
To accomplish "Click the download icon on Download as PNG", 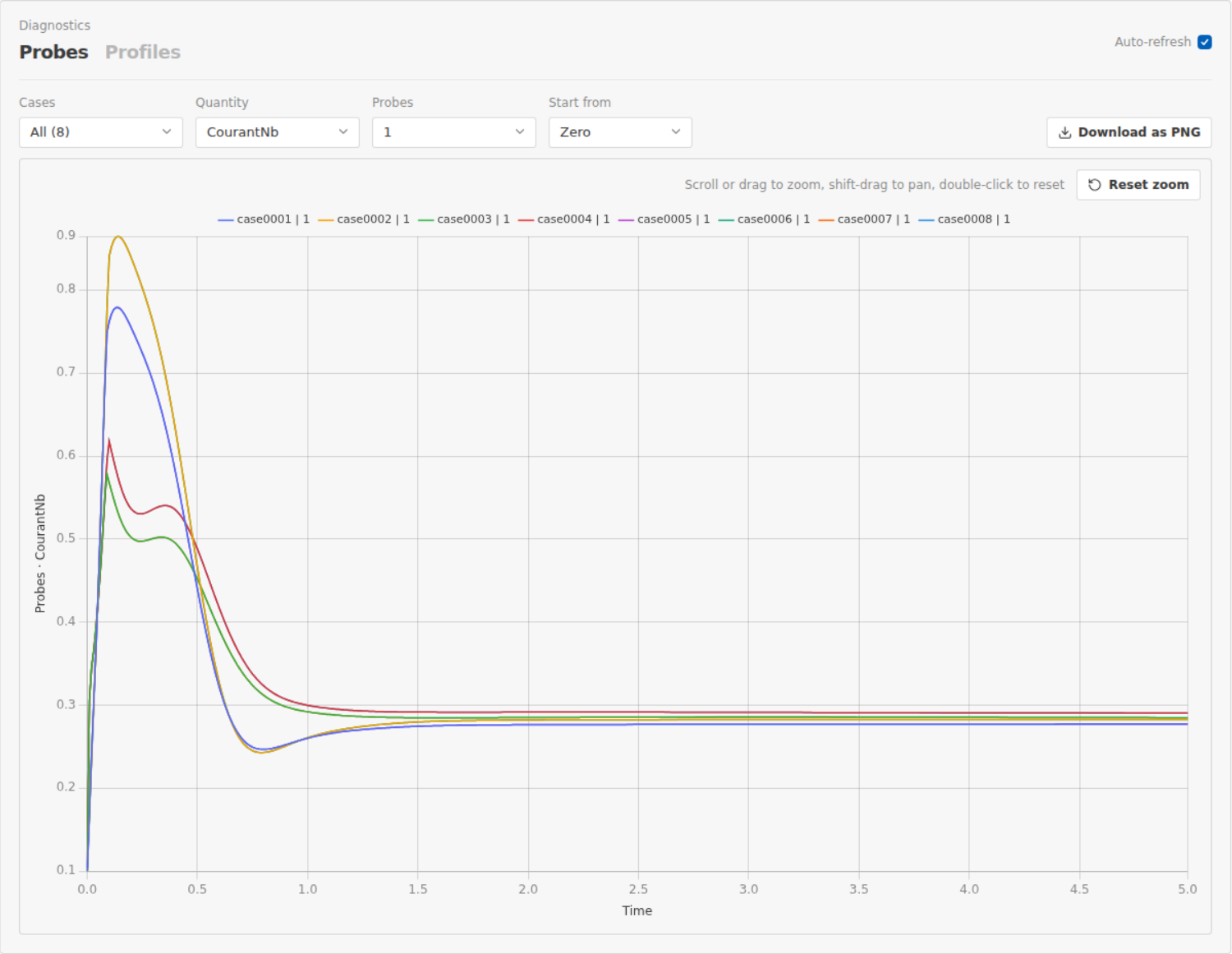I will tap(1064, 132).
